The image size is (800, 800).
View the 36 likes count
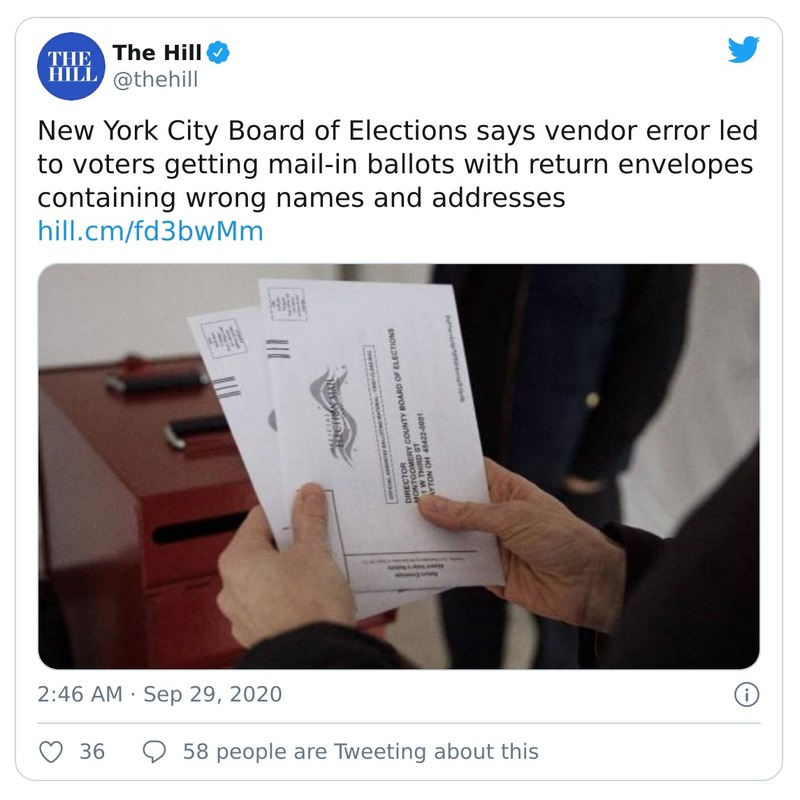[x=92, y=752]
